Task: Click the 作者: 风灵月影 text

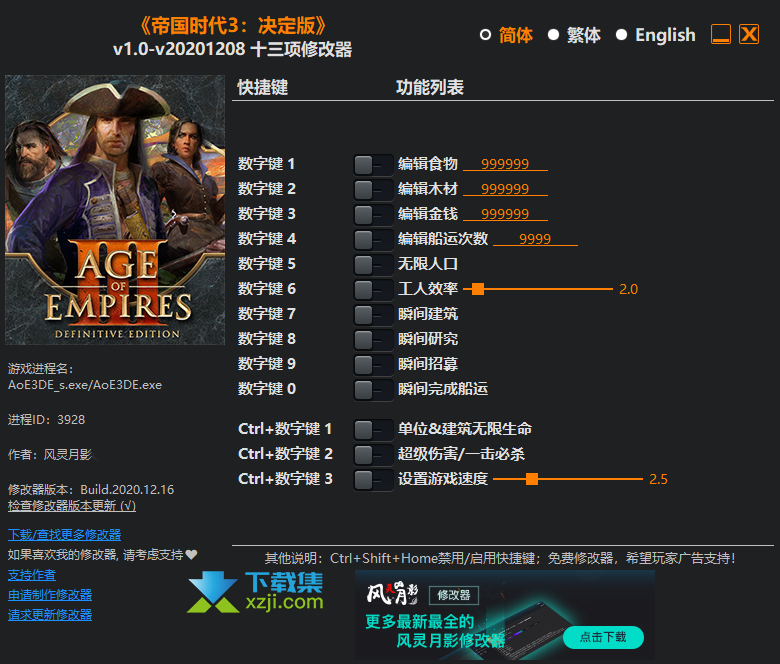Action: 50,455
